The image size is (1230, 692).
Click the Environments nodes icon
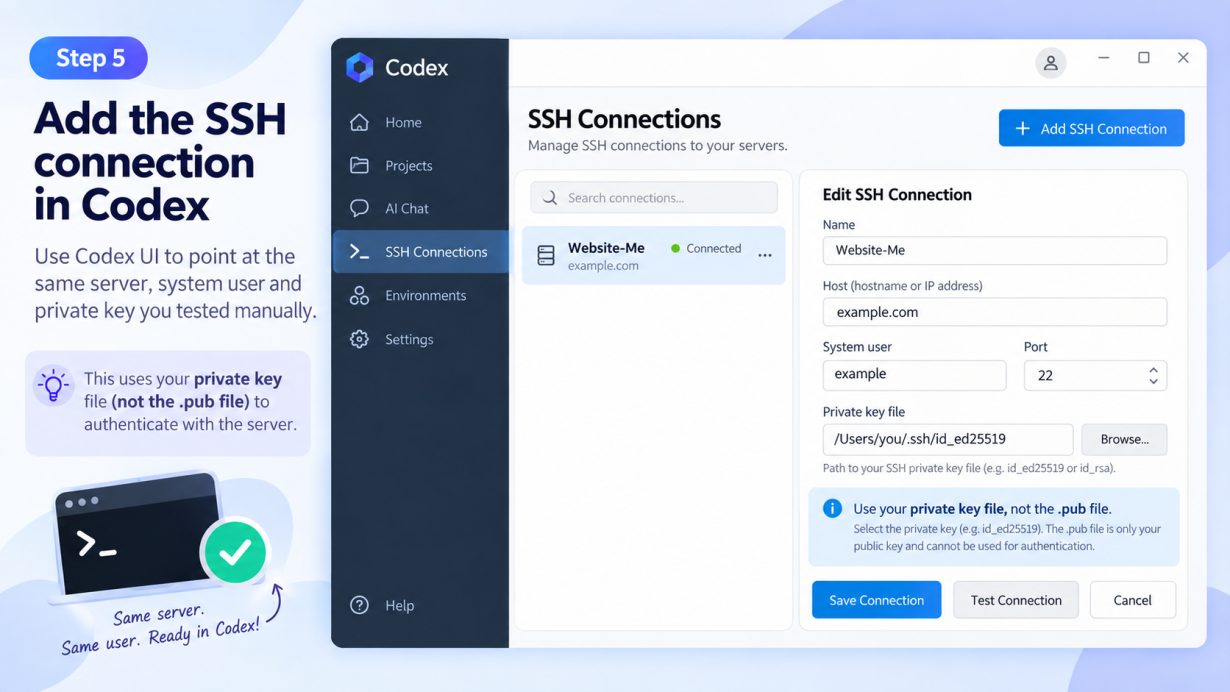[359, 295]
